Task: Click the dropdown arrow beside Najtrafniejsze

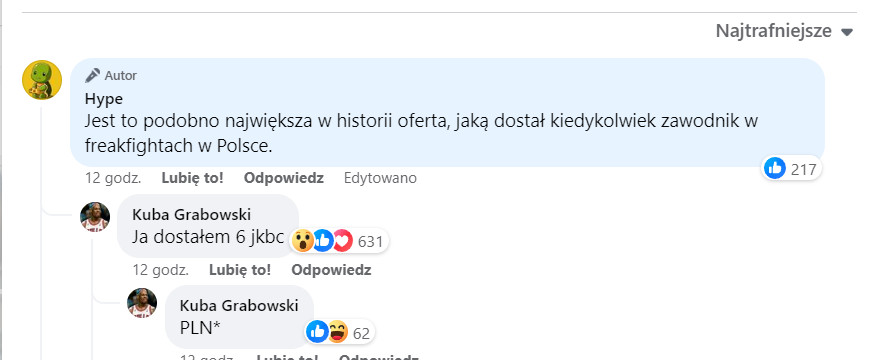Action: [847, 32]
